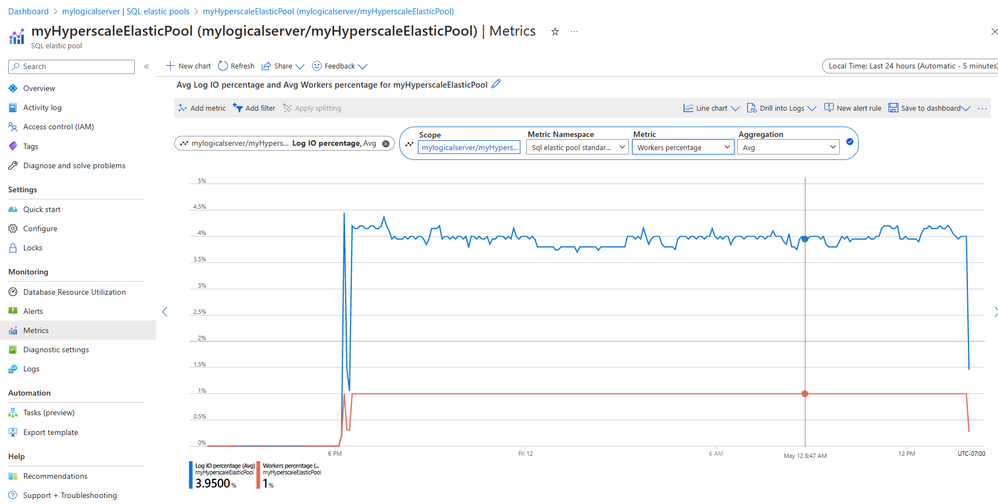The width and height of the screenshot is (998, 504).
Task: Open Diagnose and solve problems
Action: 74,165
